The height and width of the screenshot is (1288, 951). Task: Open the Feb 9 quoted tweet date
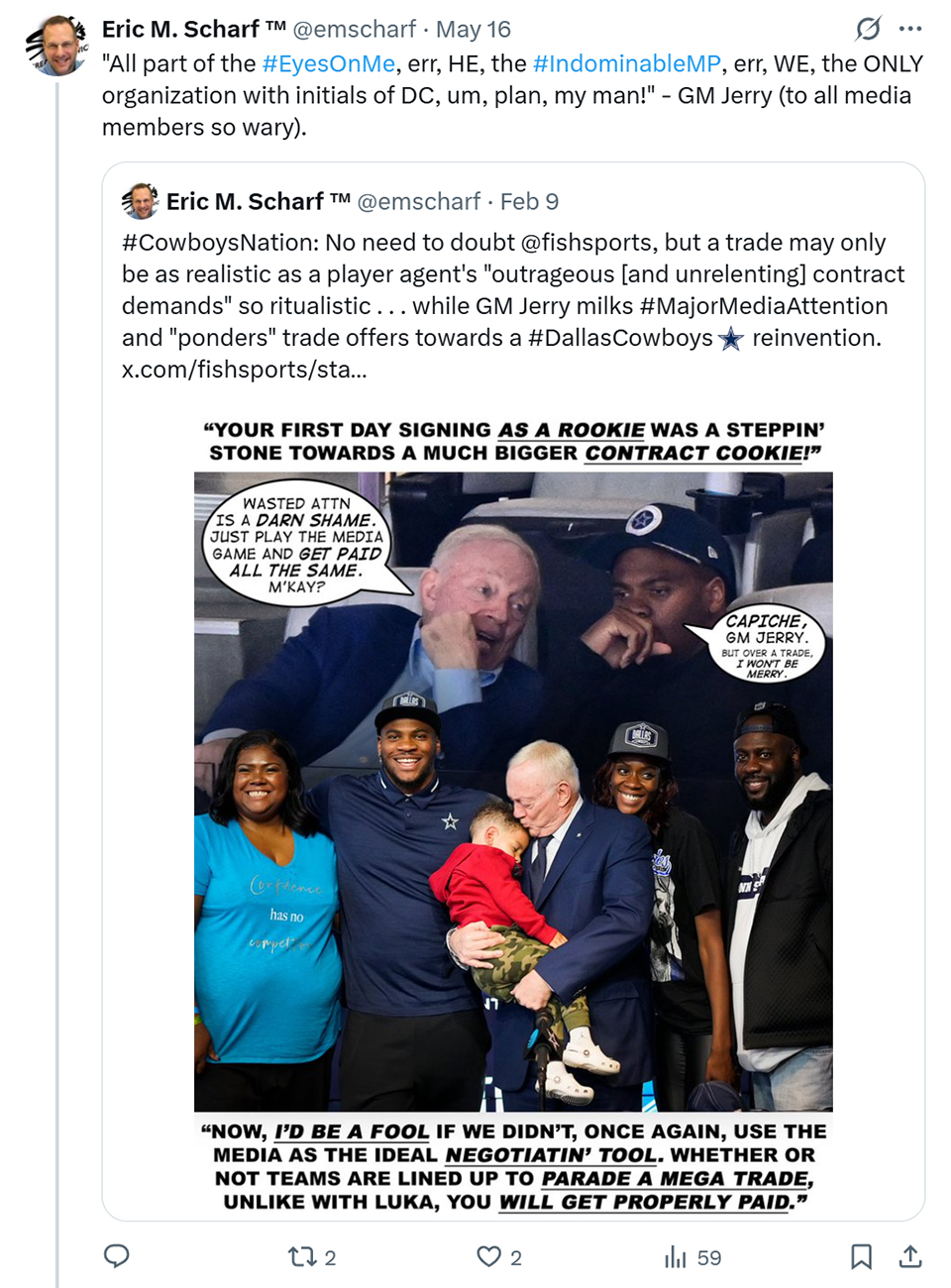[x=529, y=201]
